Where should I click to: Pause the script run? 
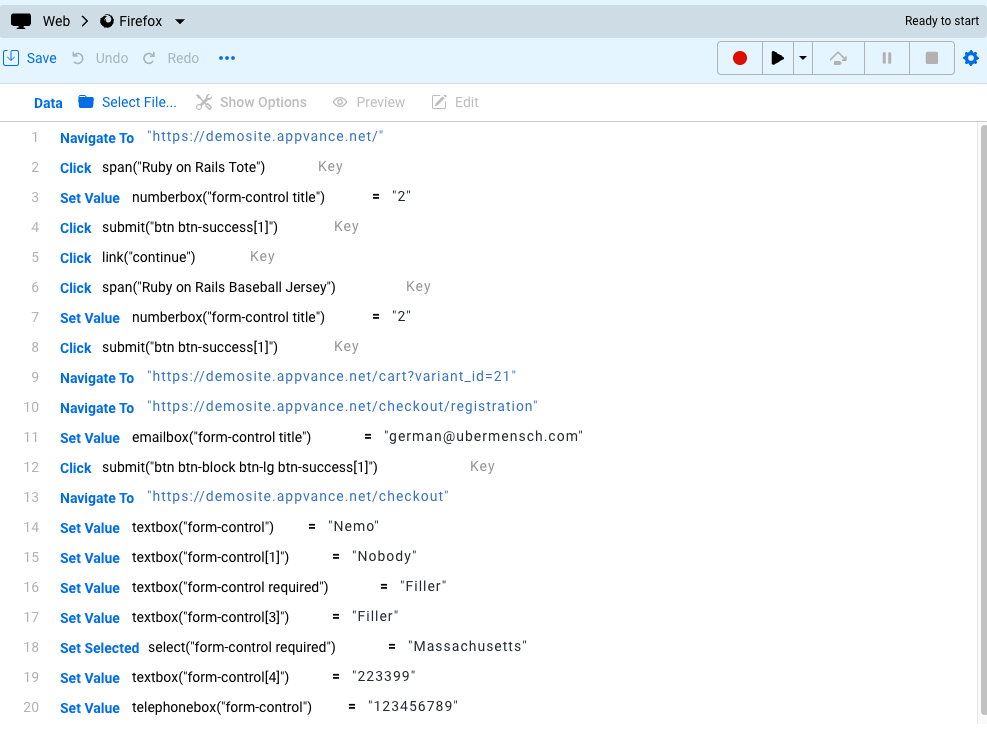(x=886, y=58)
